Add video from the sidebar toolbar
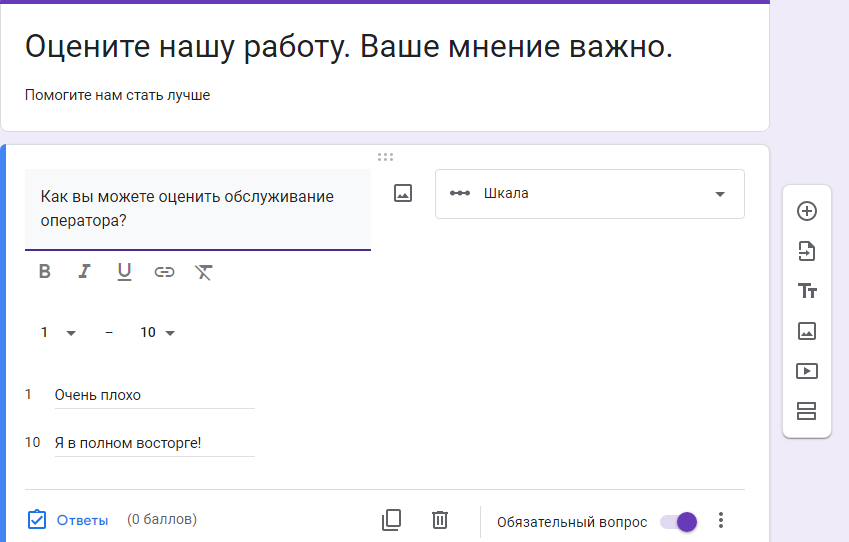849x542 pixels. point(807,371)
